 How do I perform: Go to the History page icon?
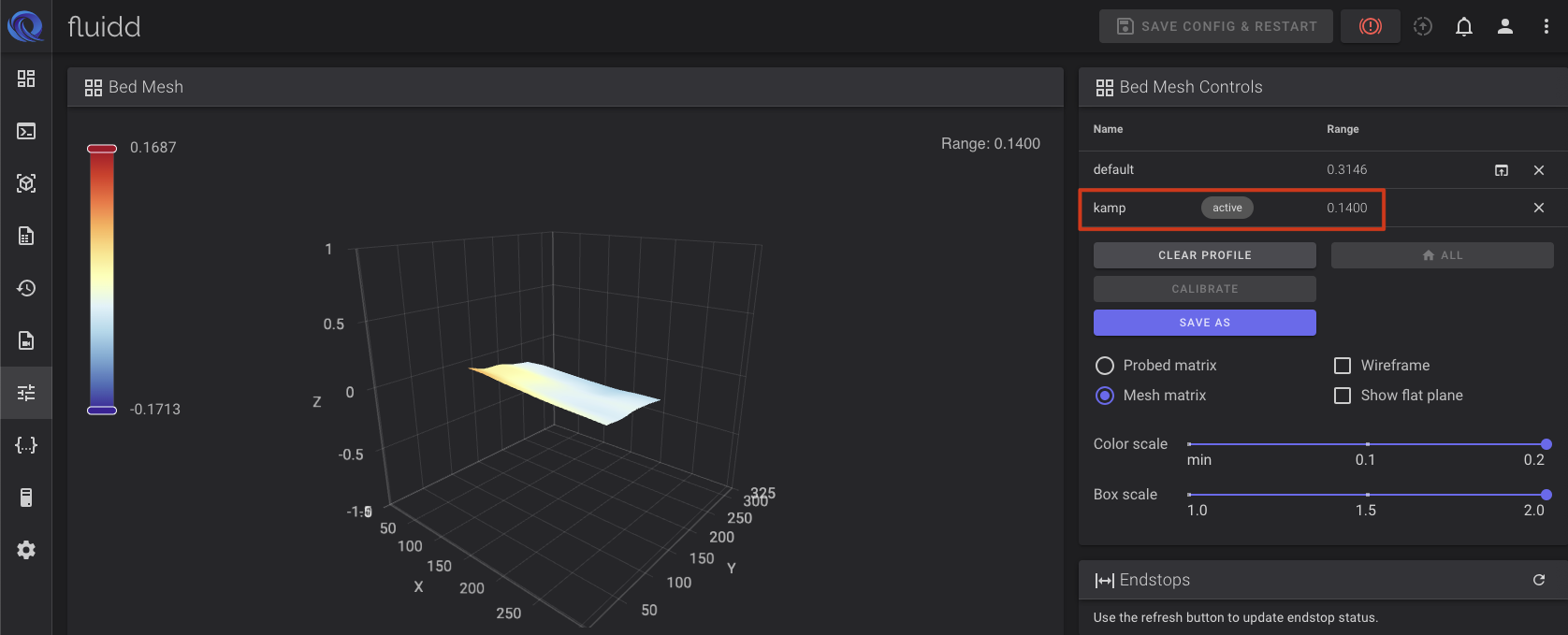tap(26, 288)
